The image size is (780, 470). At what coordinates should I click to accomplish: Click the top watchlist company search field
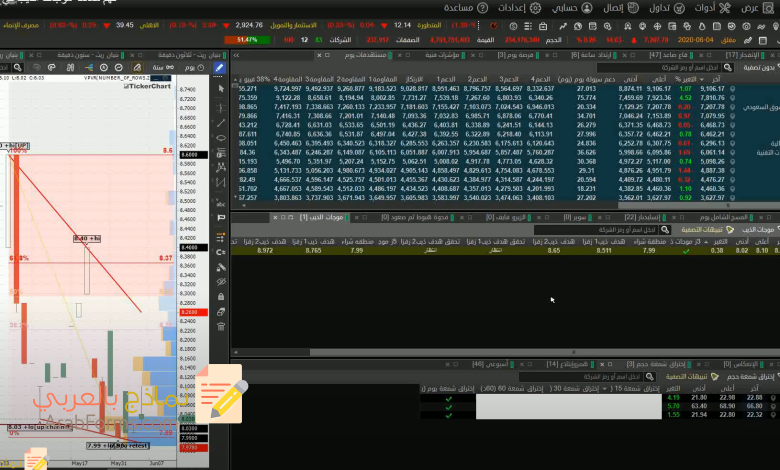tap(658, 68)
